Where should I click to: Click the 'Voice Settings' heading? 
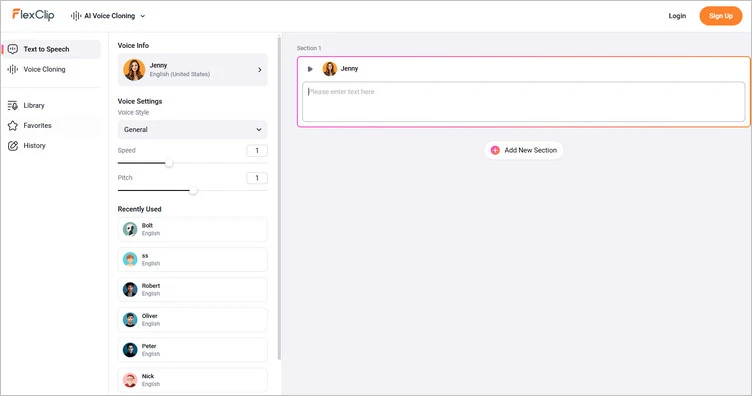click(140, 101)
